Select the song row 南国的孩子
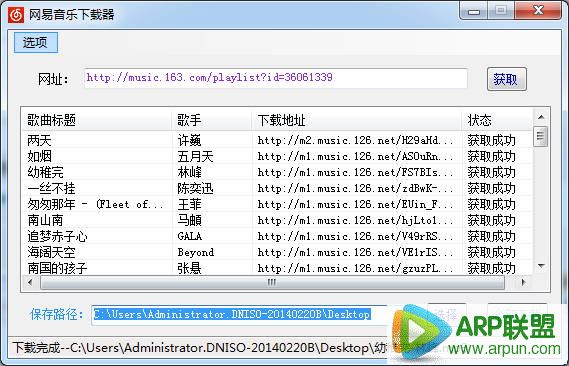The height and width of the screenshot is (366, 569). pos(277,268)
